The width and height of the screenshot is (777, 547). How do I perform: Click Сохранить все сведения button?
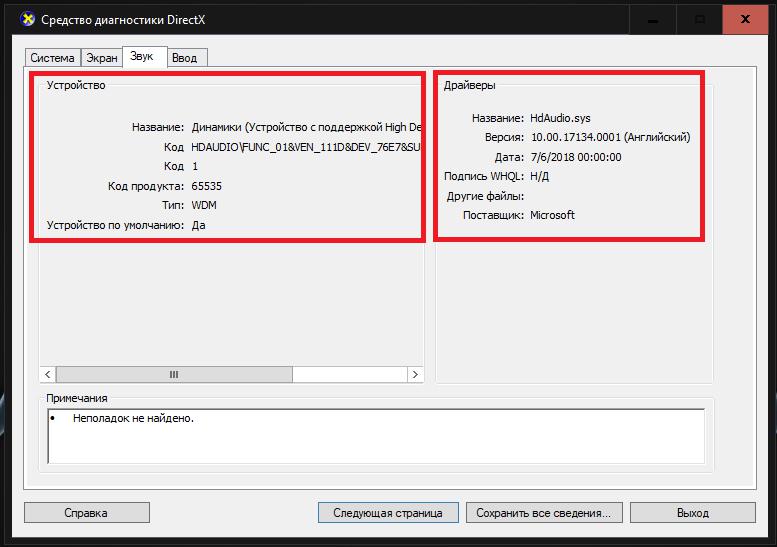coord(544,513)
